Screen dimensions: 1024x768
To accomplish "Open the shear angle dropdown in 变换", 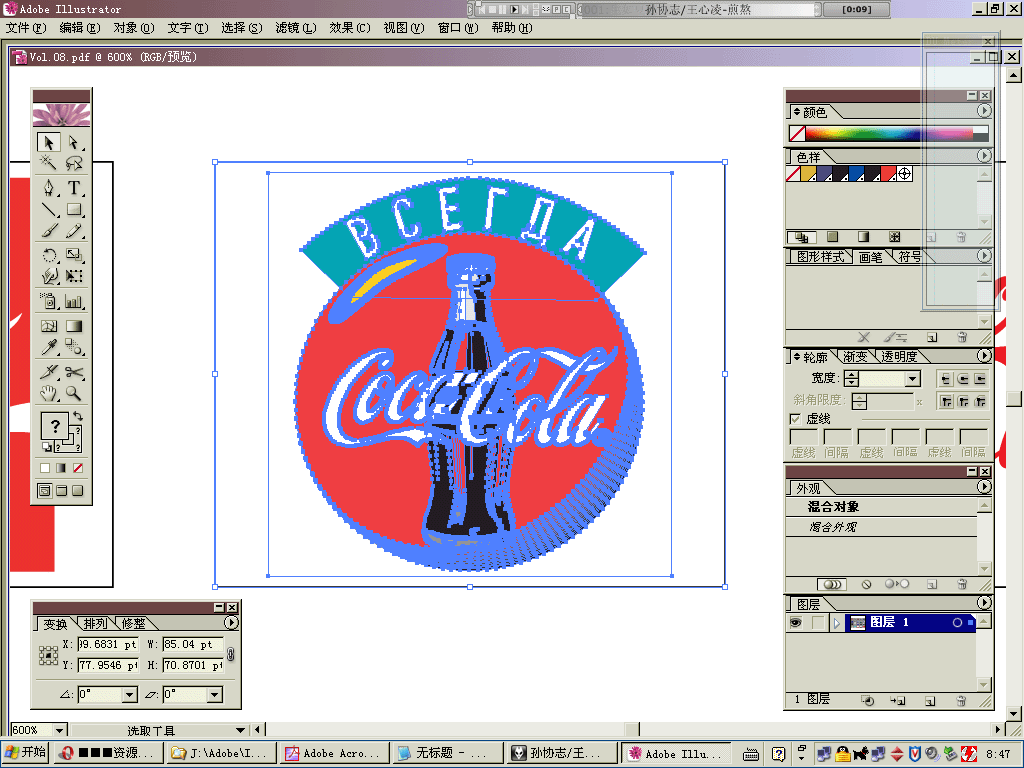I will 215,694.
